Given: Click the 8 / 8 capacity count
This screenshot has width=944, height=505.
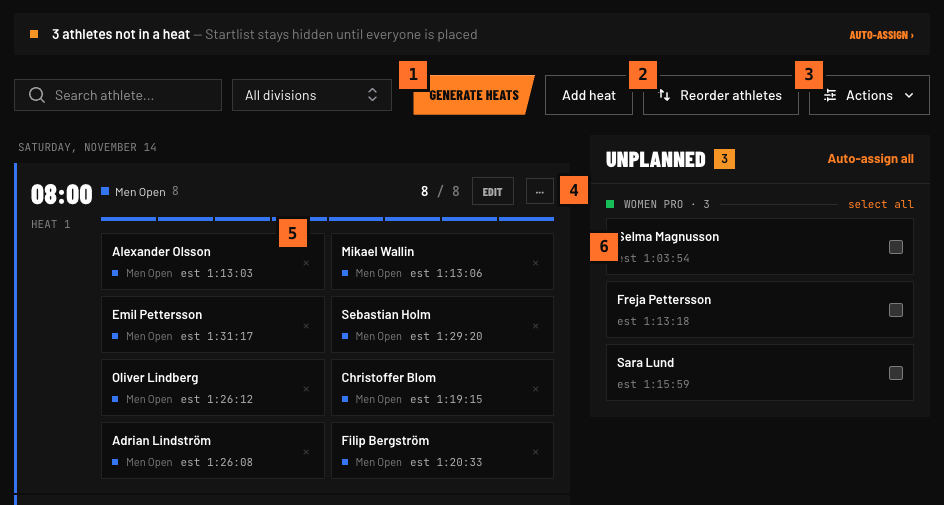Looking at the screenshot, I should pos(440,191).
